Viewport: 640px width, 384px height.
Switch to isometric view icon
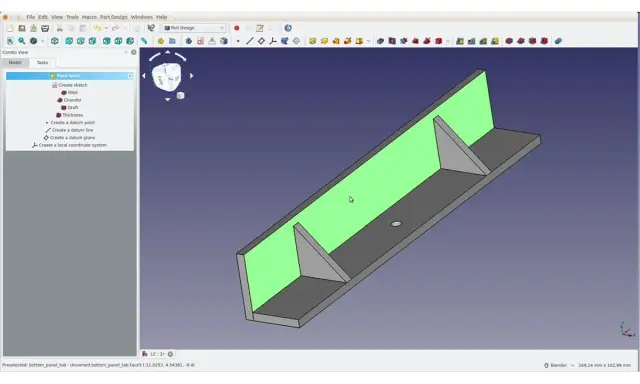point(55,41)
